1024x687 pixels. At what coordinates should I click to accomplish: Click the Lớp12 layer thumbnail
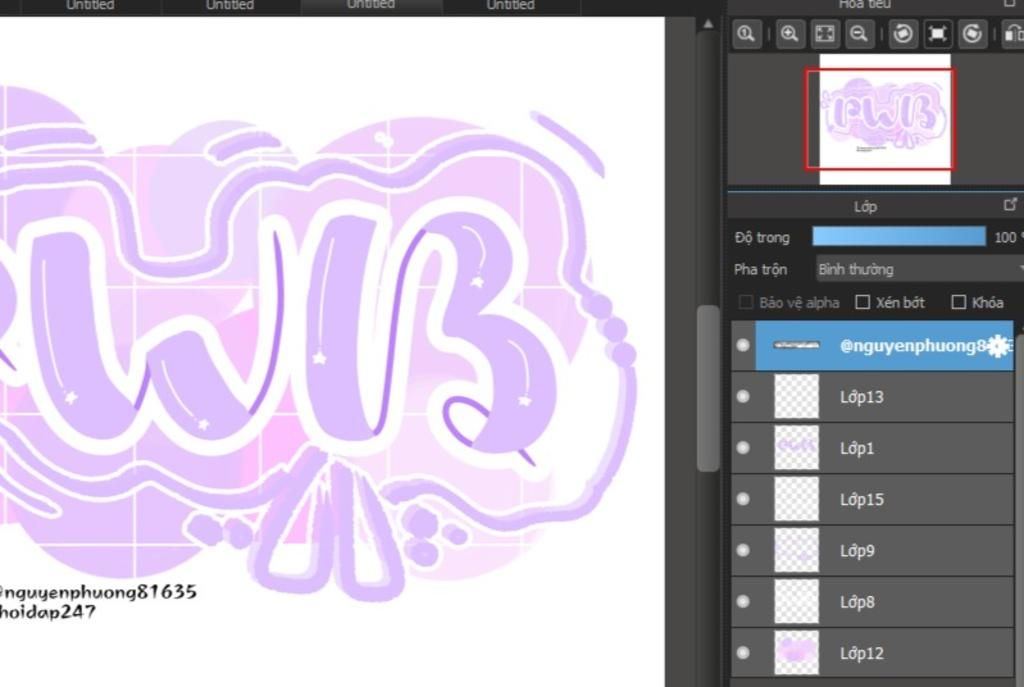point(796,652)
